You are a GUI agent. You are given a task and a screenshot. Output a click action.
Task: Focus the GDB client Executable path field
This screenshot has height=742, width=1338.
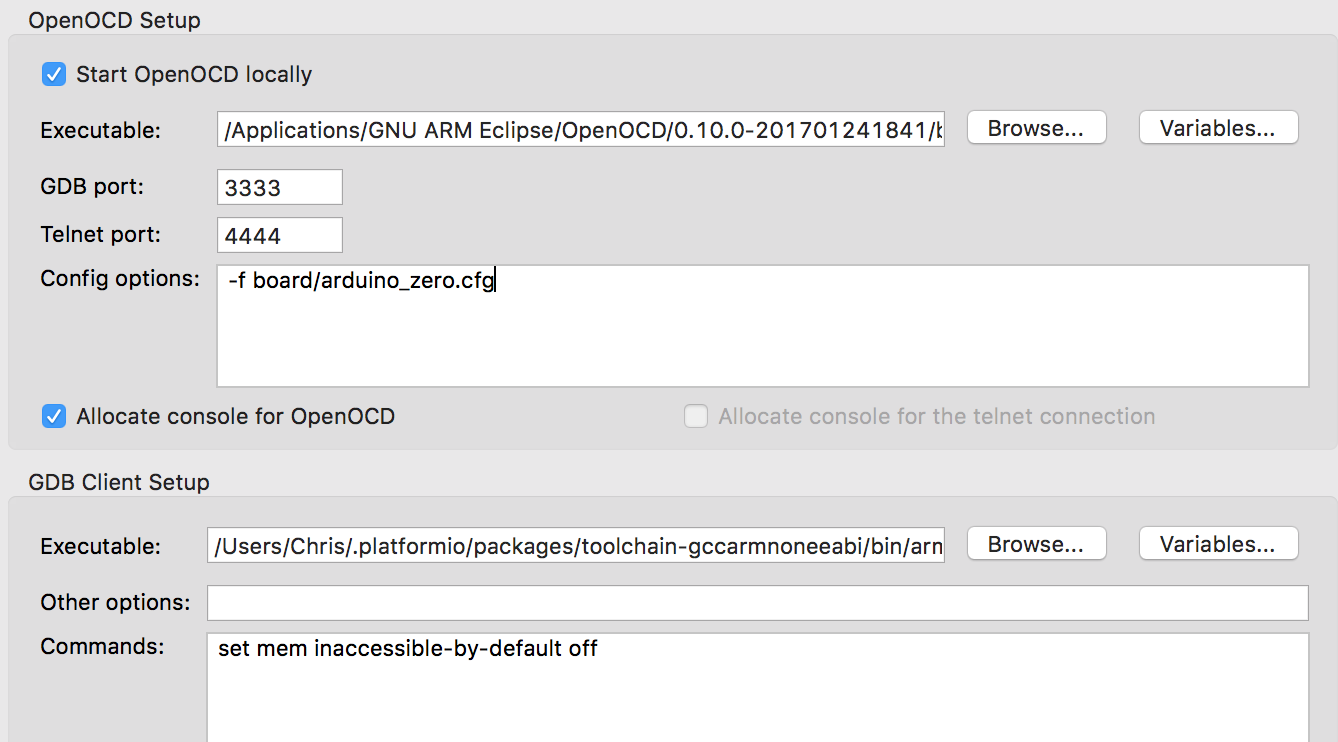pyautogui.click(x=575, y=546)
